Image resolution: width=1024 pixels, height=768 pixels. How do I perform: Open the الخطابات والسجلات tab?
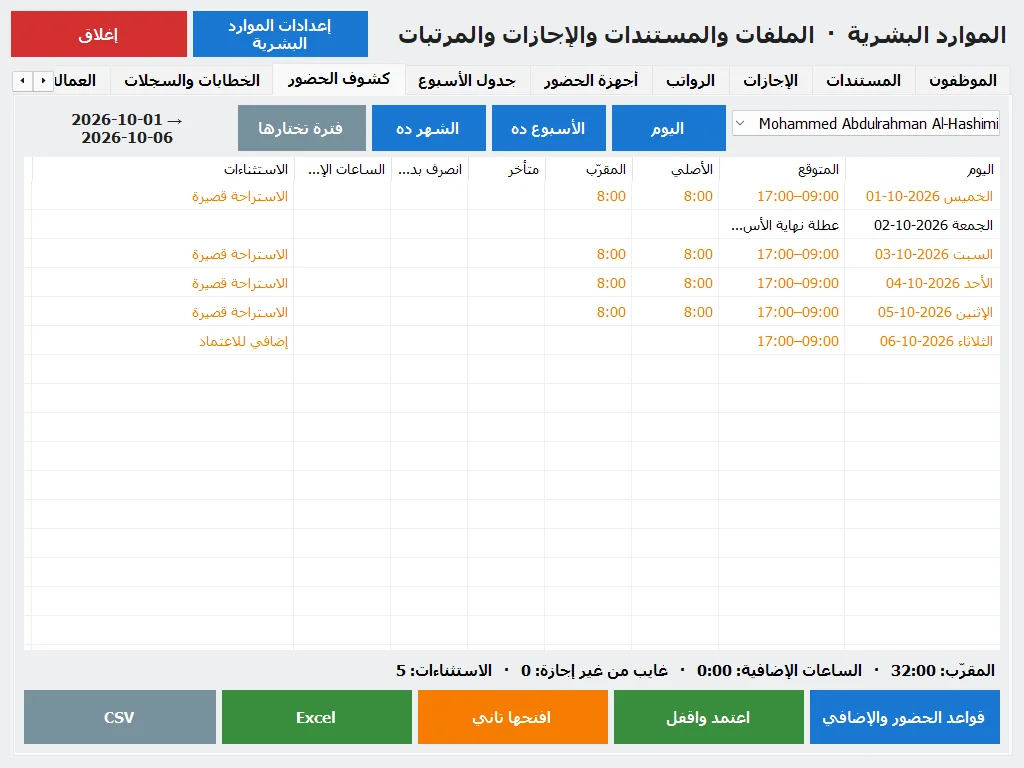192,80
